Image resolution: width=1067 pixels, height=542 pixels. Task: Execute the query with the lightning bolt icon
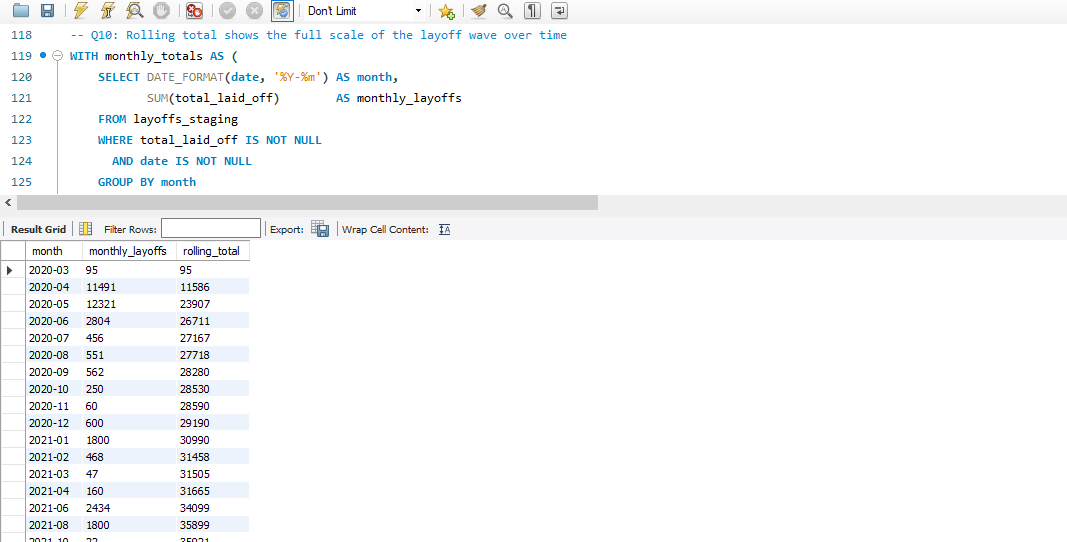coord(81,10)
